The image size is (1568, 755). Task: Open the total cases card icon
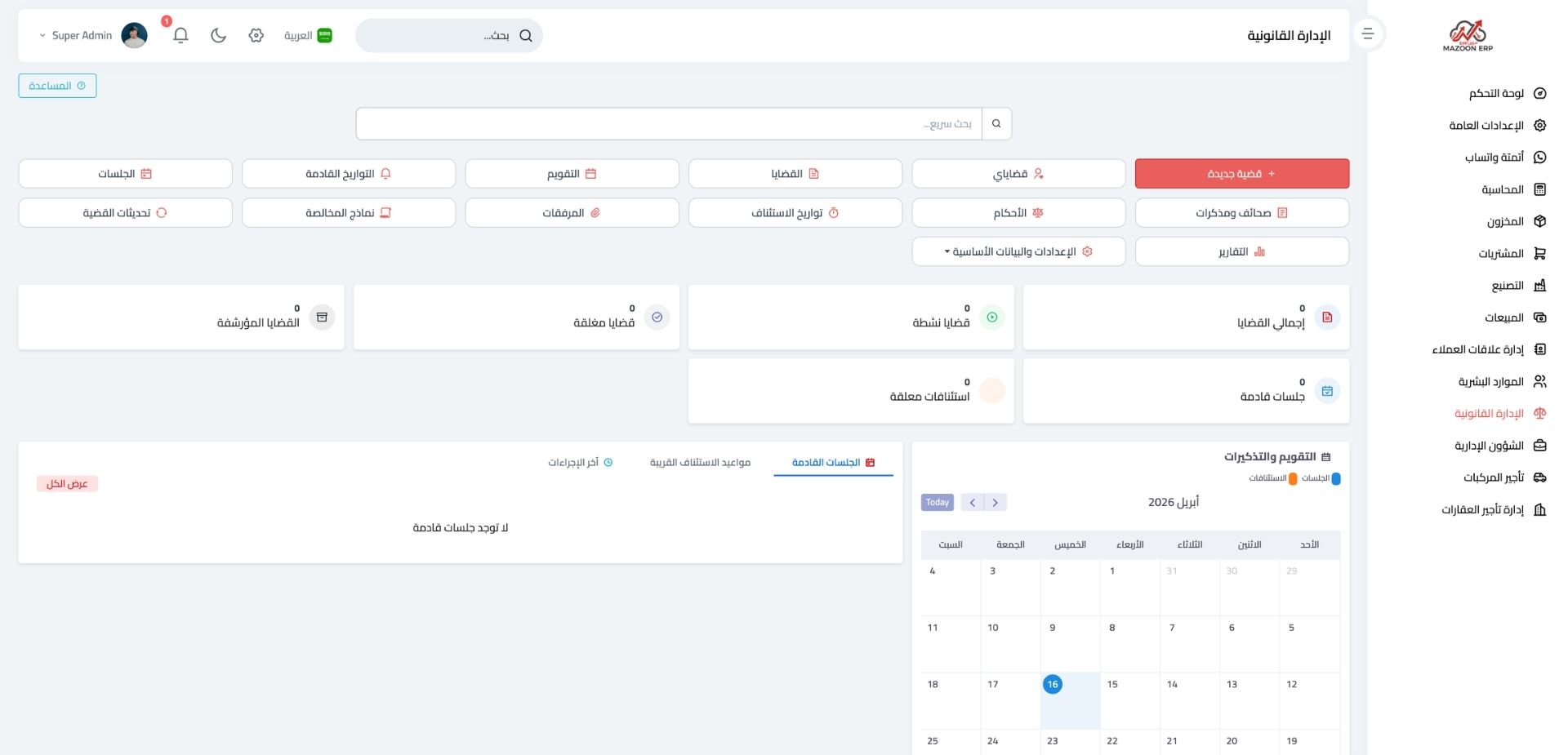pos(1327,318)
